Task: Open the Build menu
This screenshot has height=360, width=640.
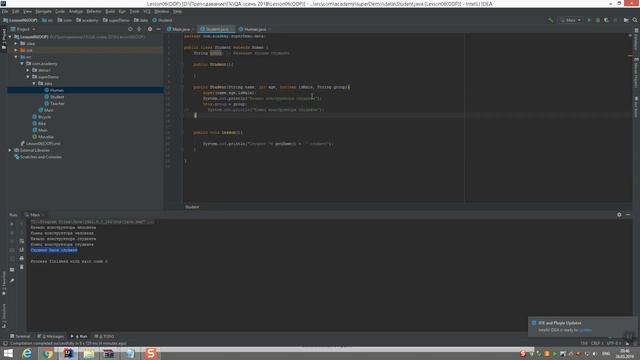Action: pyautogui.click(x=110, y=11)
